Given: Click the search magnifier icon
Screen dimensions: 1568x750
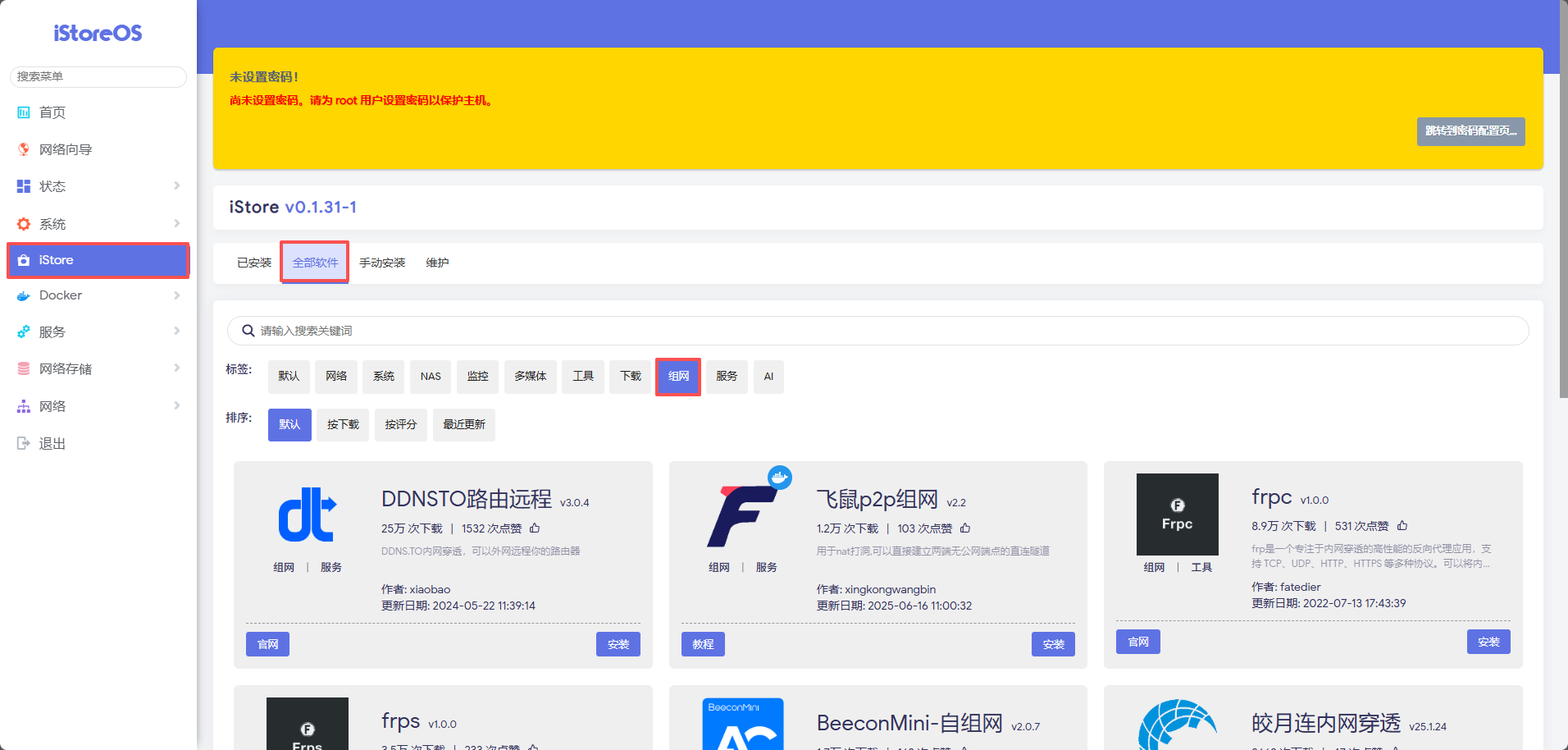Looking at the screenshot, I should click(x=248, y=331).
